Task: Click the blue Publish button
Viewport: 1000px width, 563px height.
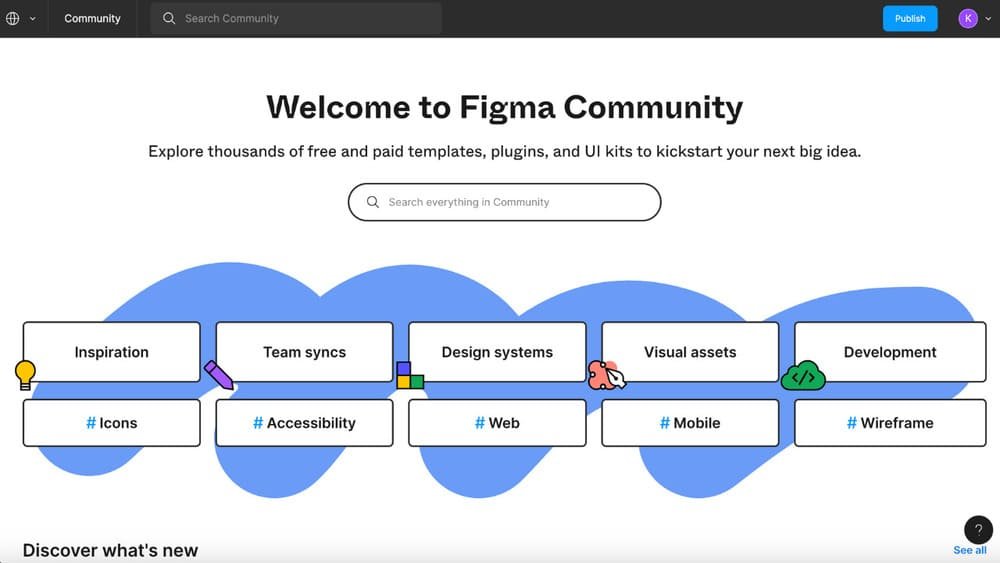Action: pos(909,18)
